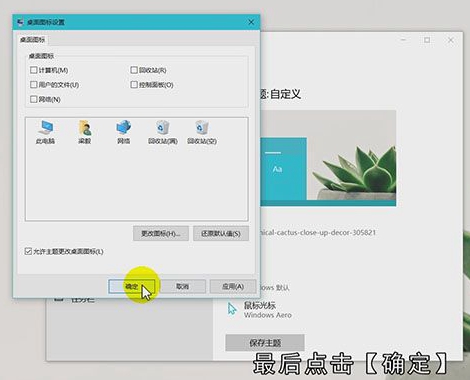Maximize the Settings window
This screenshot has height=380, width=470.
[427, 40]
